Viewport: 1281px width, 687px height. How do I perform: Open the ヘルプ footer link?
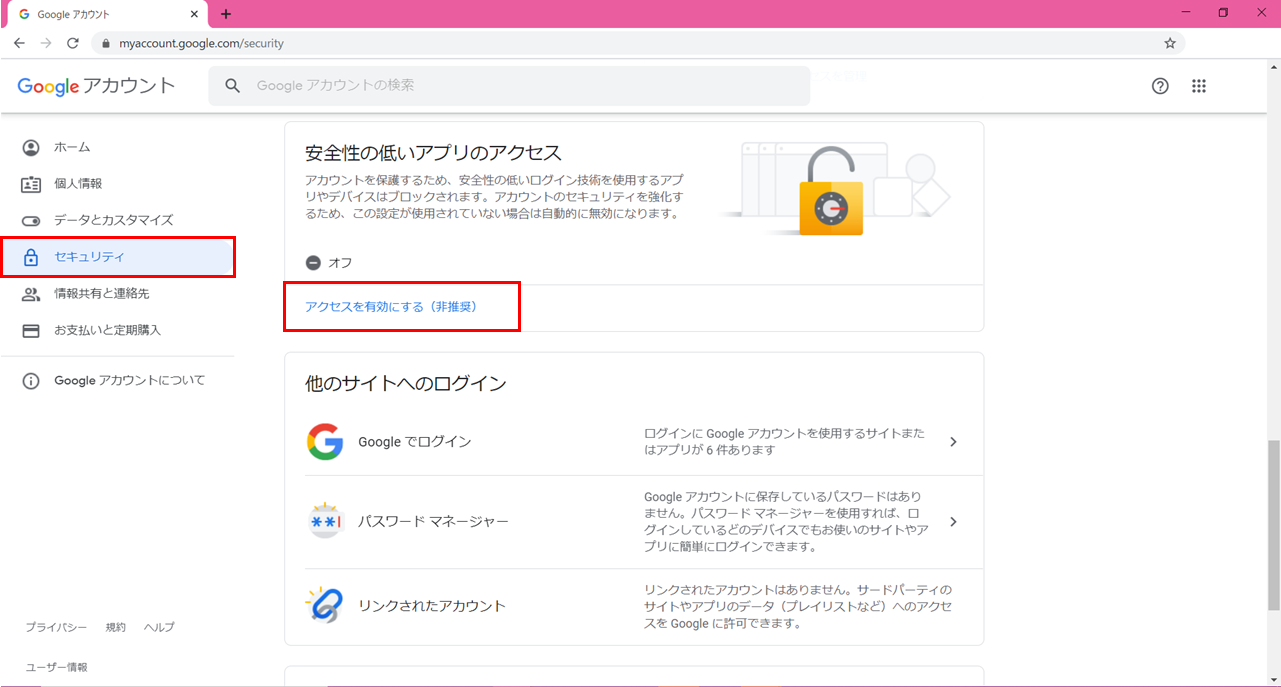point(159,627)
